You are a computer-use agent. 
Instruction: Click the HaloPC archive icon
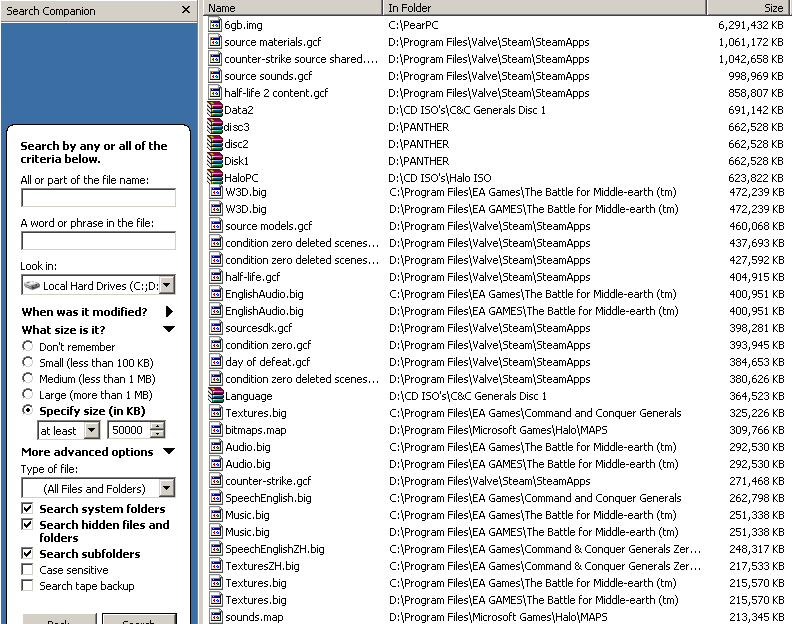point(215,177)
